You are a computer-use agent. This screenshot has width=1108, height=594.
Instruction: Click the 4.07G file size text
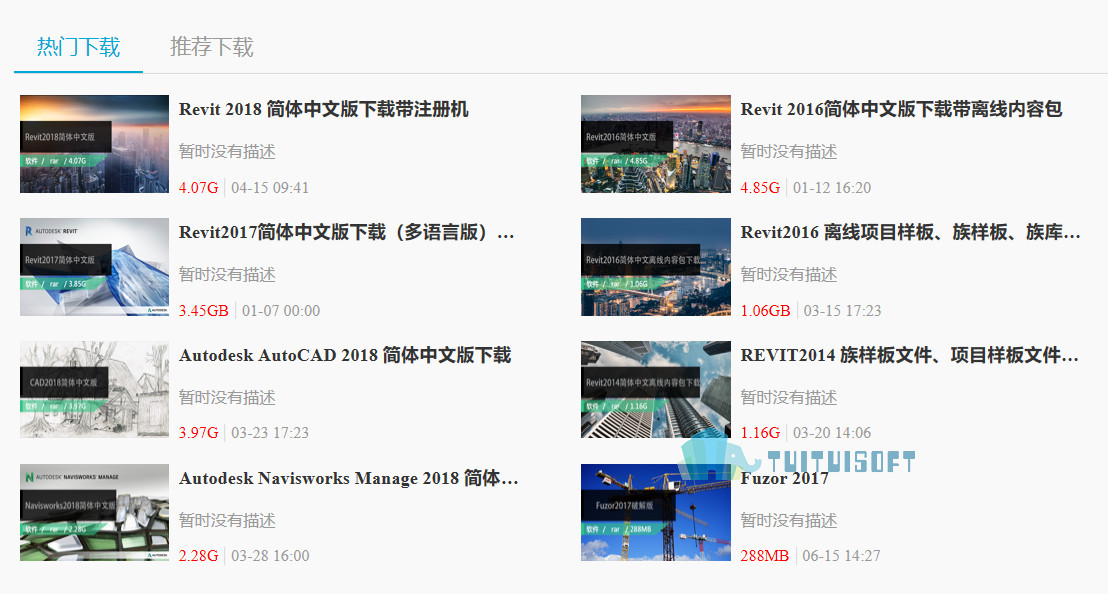tap(199, 188)
